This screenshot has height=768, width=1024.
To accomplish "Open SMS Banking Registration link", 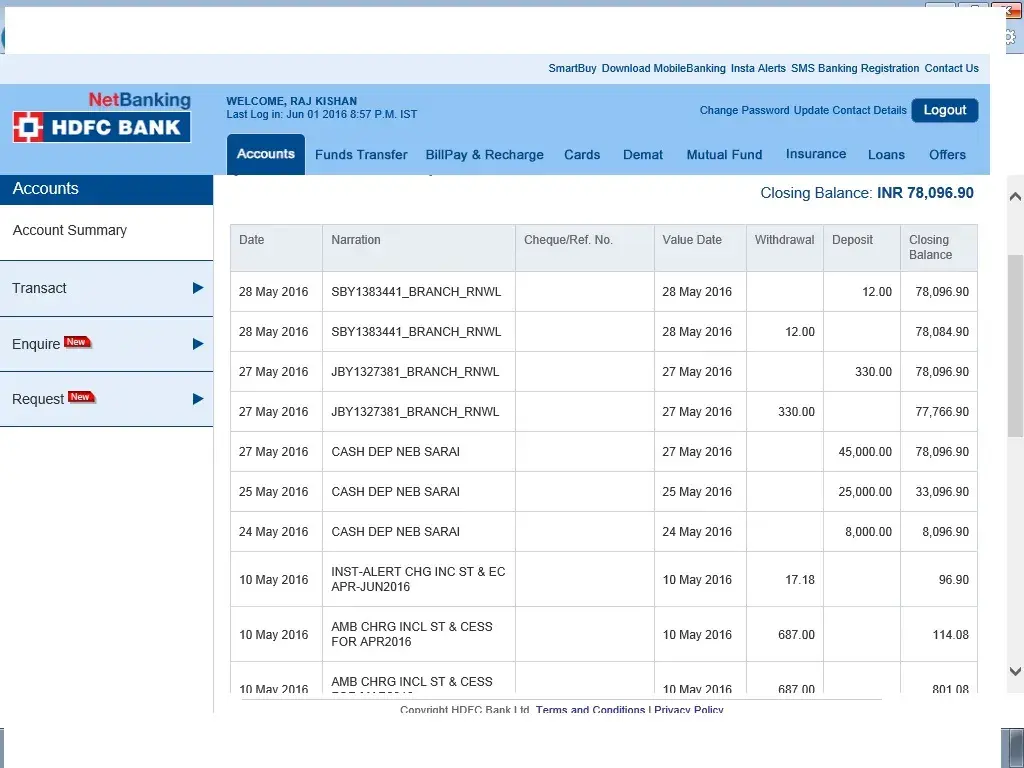I will pyautogui.click(x=855, y=68).
